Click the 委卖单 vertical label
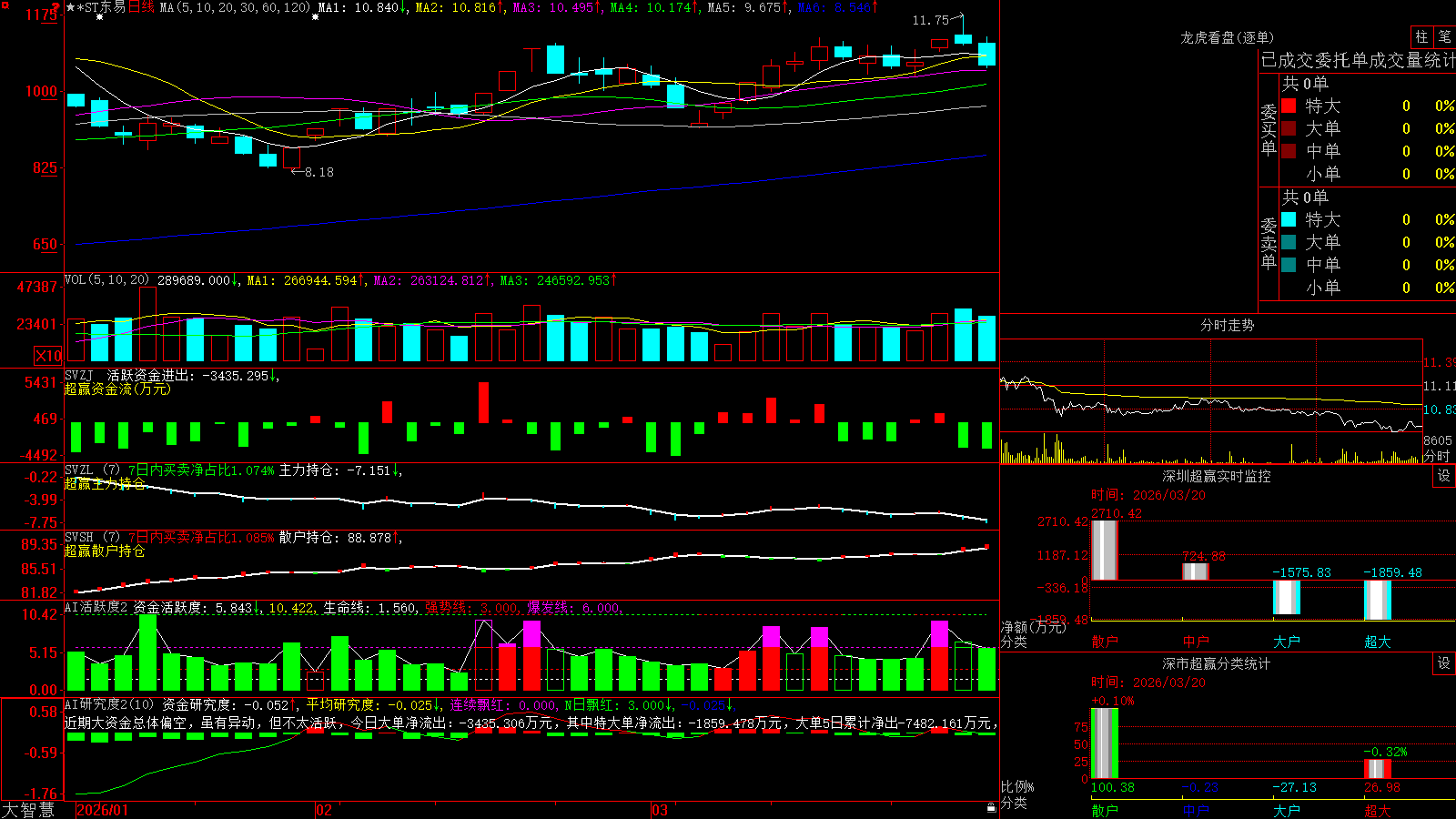Viewport: 1456px width, 819px height. (x=1269, y=243)
